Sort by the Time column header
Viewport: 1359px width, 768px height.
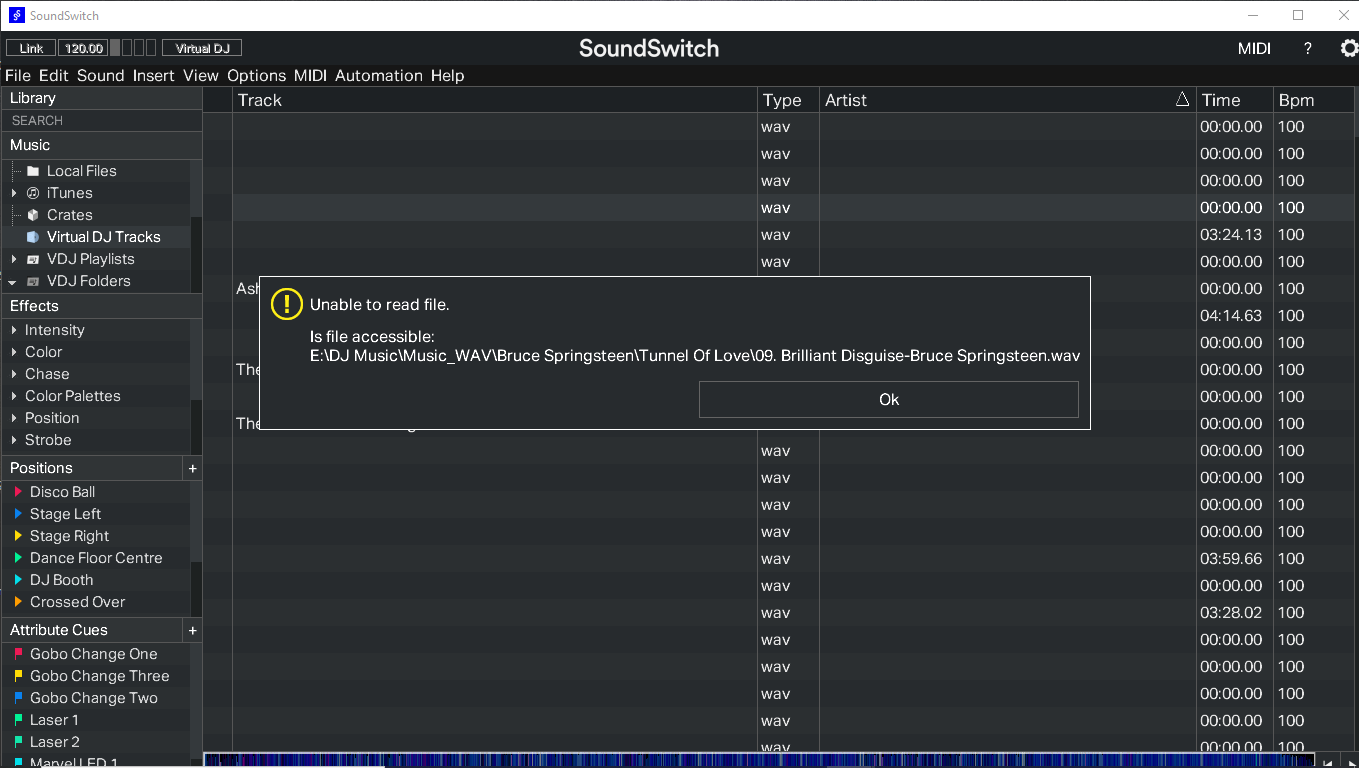coord(1234,100)
